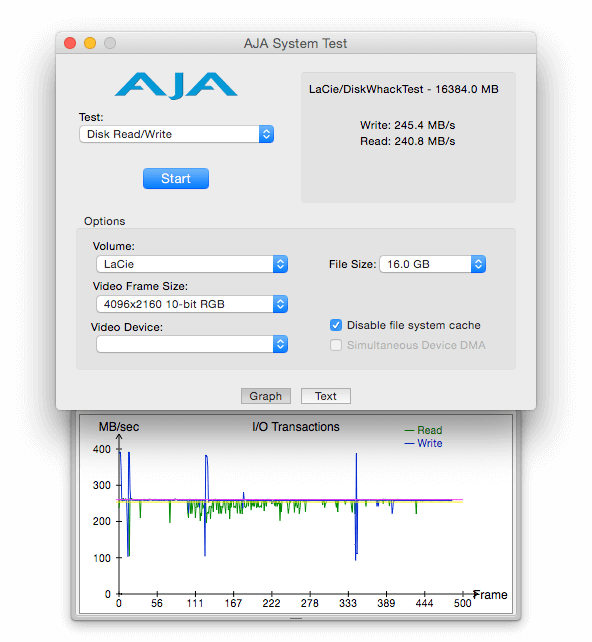
Task: Click the Frame axis label
Action: click(490, 595)
